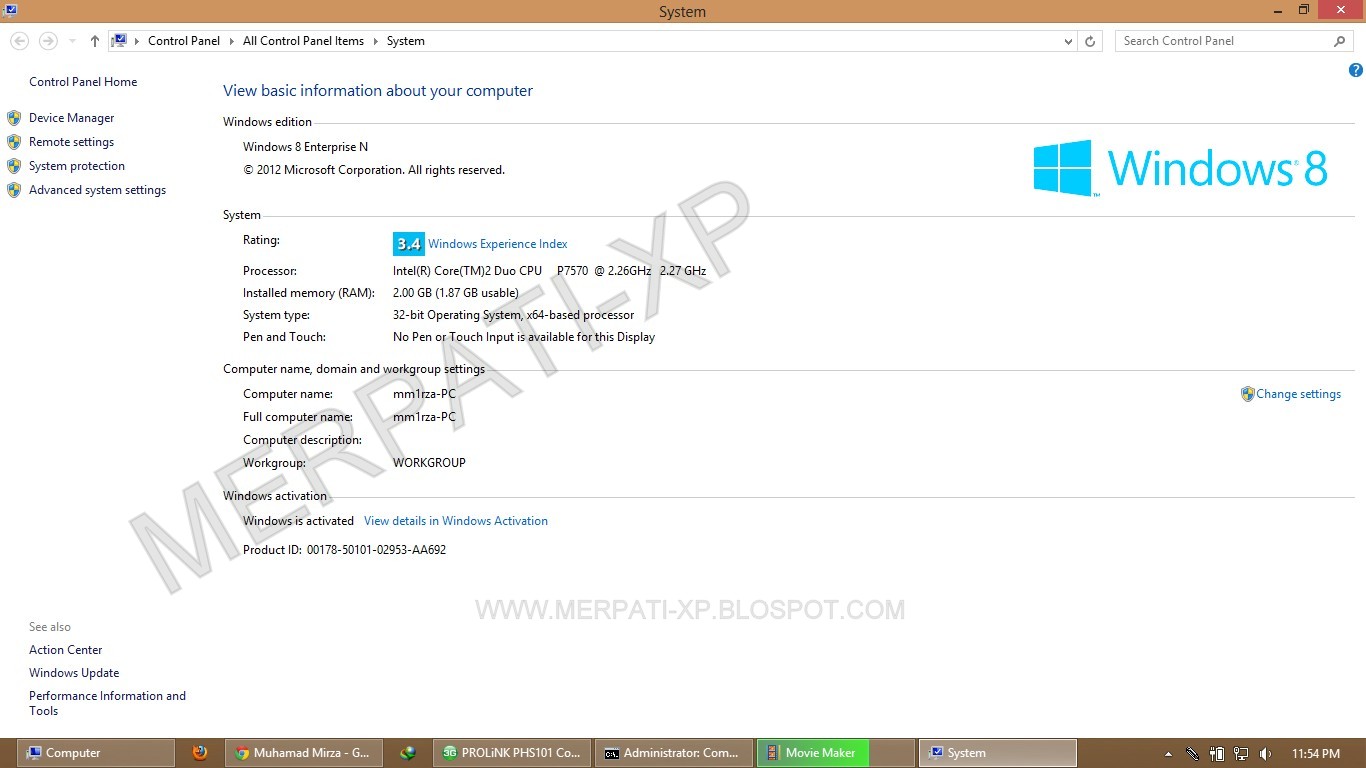The image size is (1366, 768).
Task: Click the 32-bit Operating System text
Action: (513, 315)
